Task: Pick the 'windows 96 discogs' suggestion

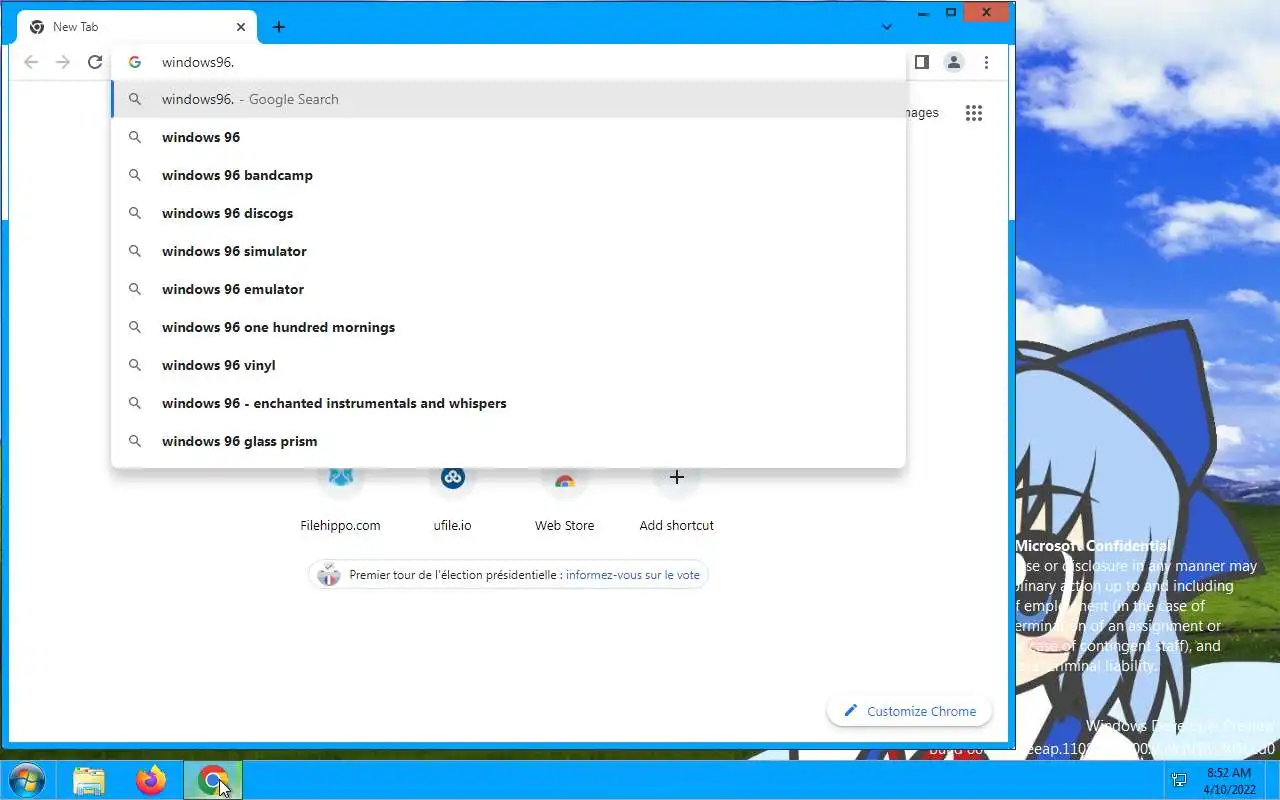Action: 508,213
